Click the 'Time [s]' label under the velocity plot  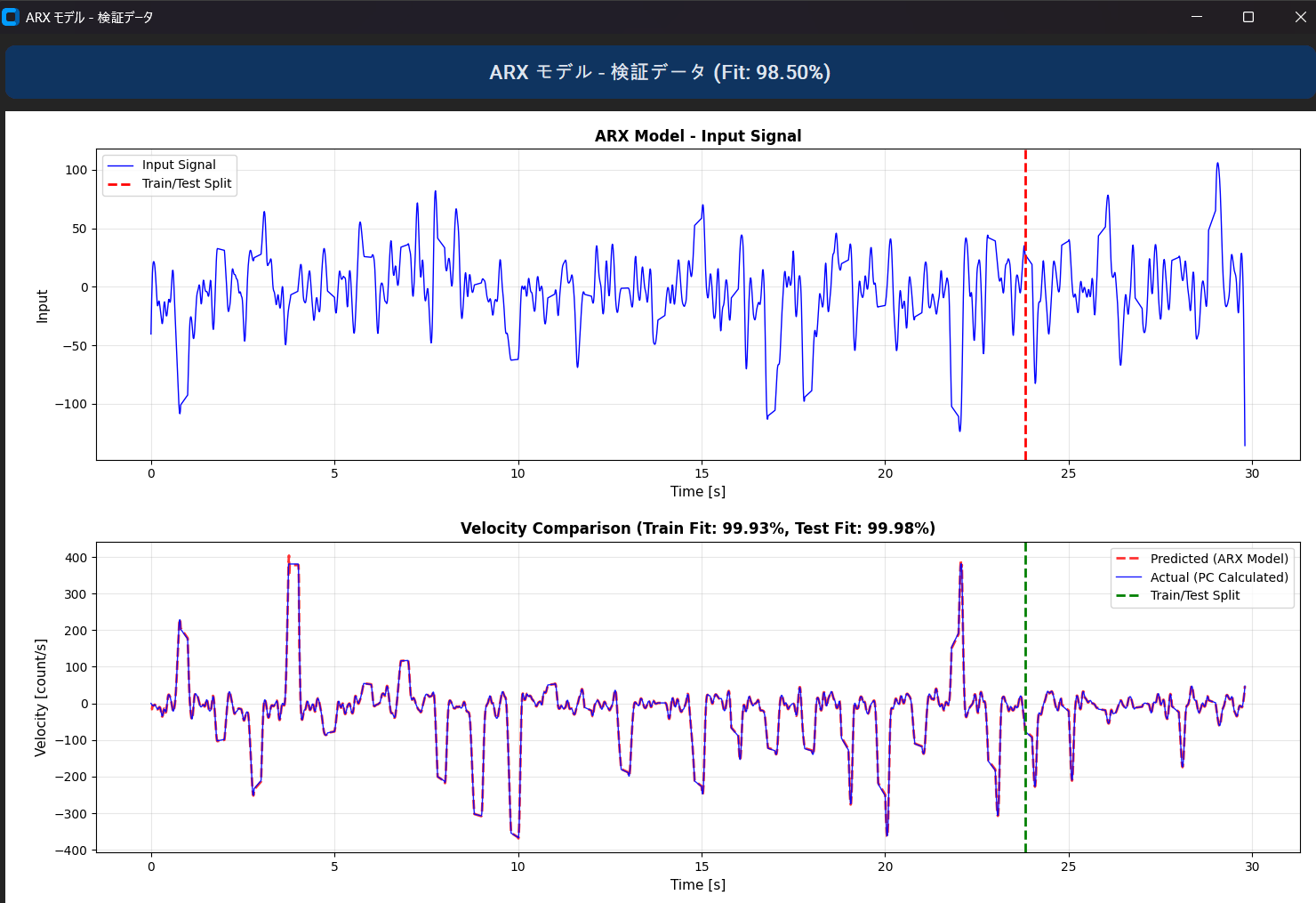(697, 884)
